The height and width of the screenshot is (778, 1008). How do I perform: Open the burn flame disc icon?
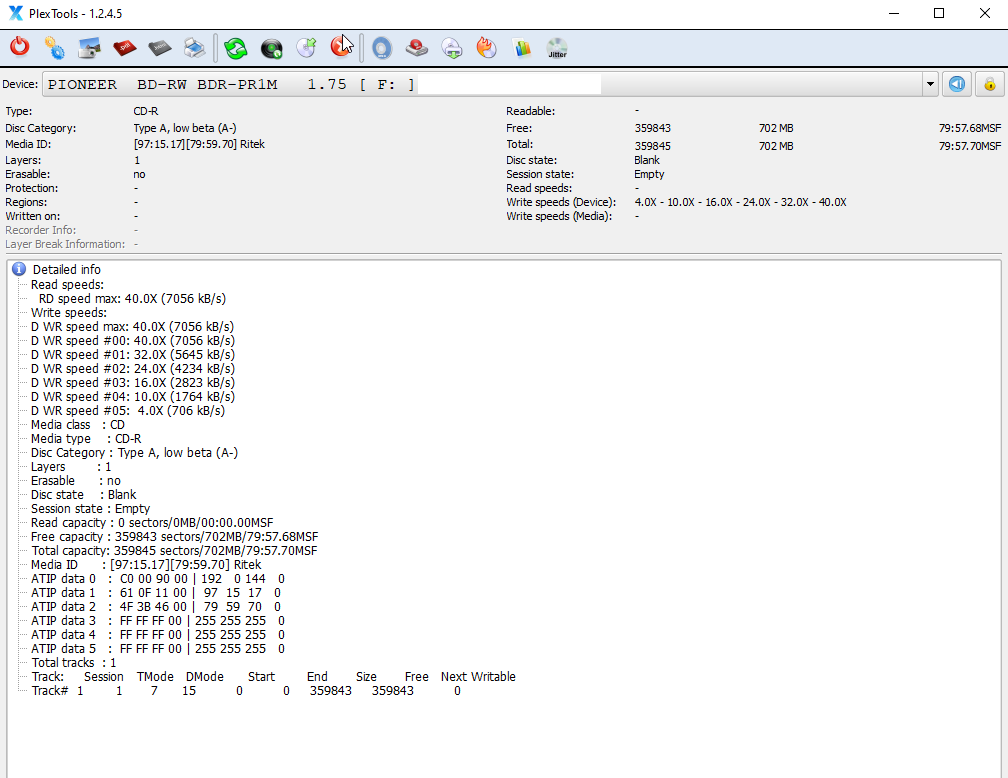487,48
